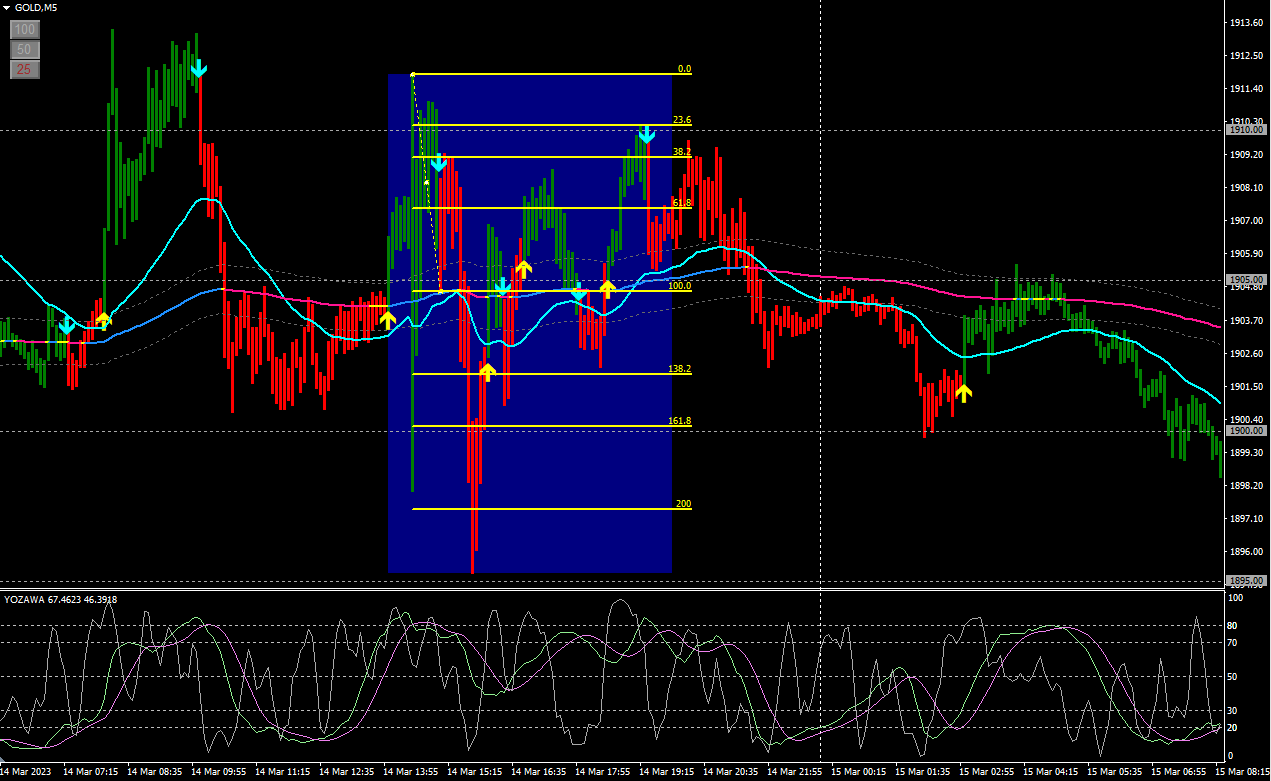
Task: Click the boxed 1900.00 level on the price axis
Action: pos(1247,430)
